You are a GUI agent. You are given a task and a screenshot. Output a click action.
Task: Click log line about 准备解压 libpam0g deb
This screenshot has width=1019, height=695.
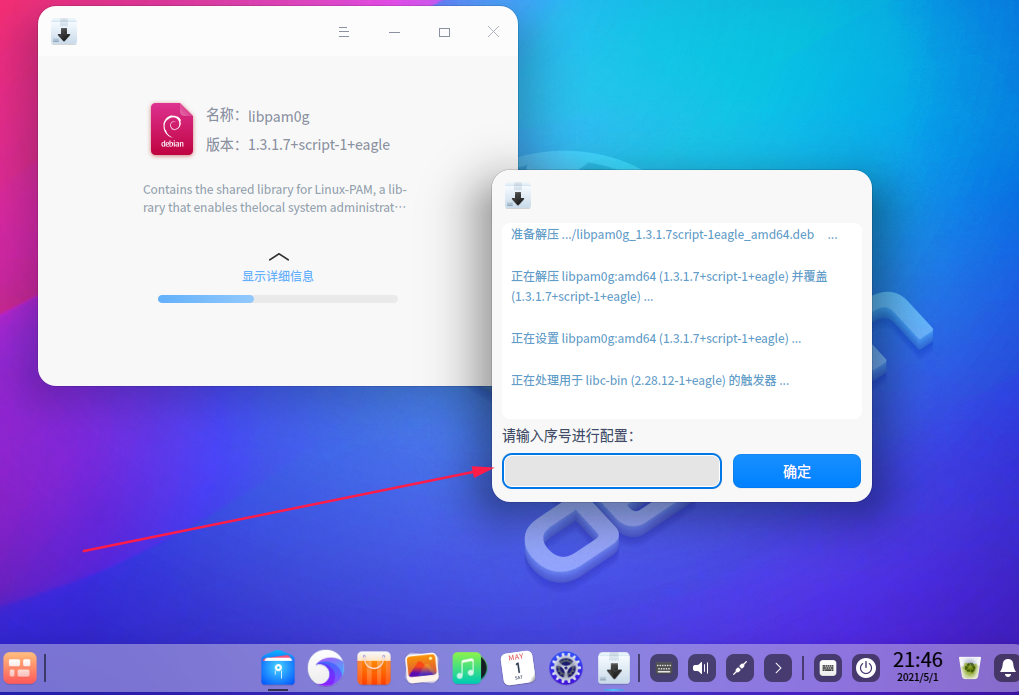pyautogui.click(x=674, y=235)
